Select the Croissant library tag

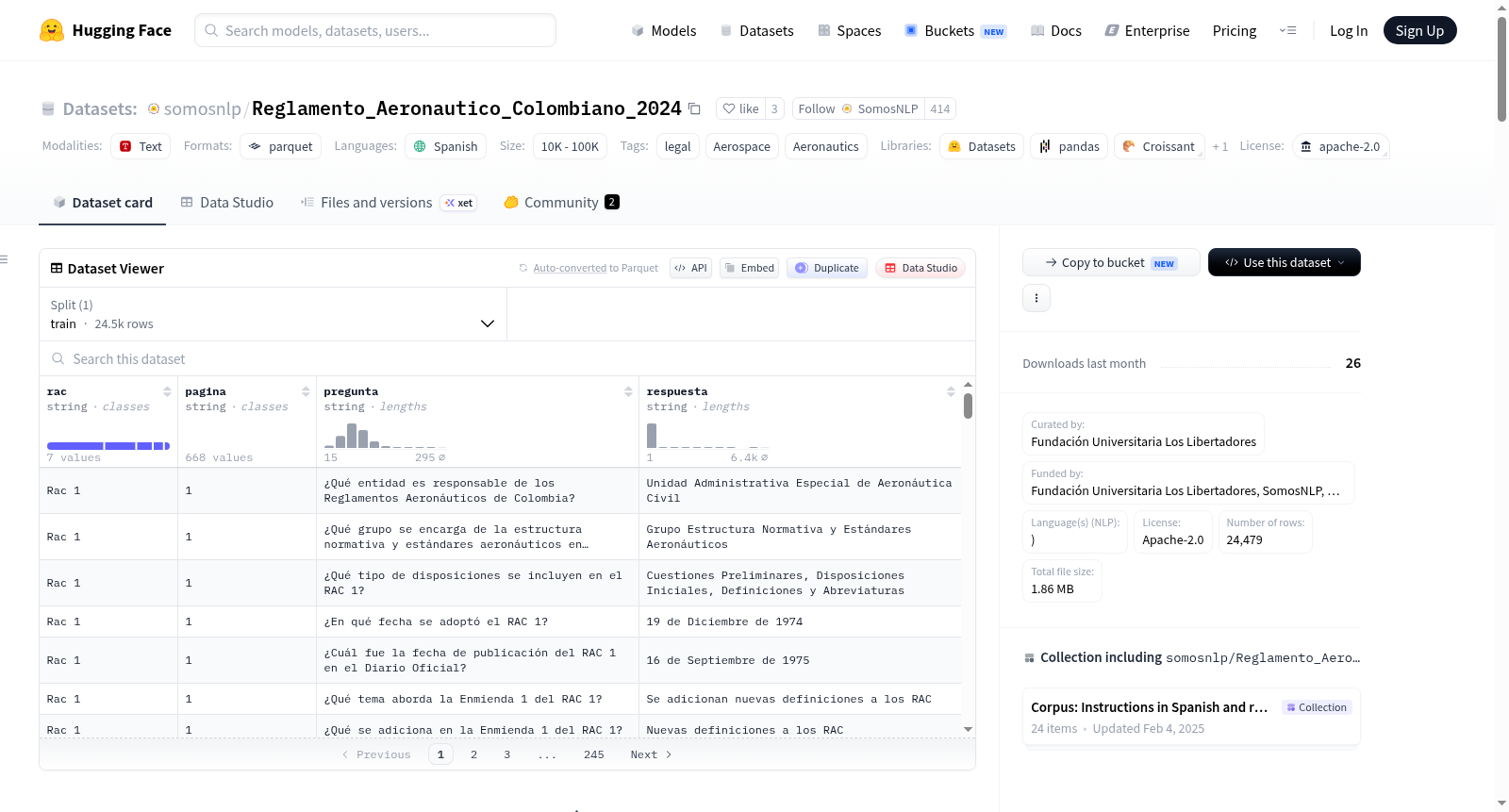point(1158,146)
